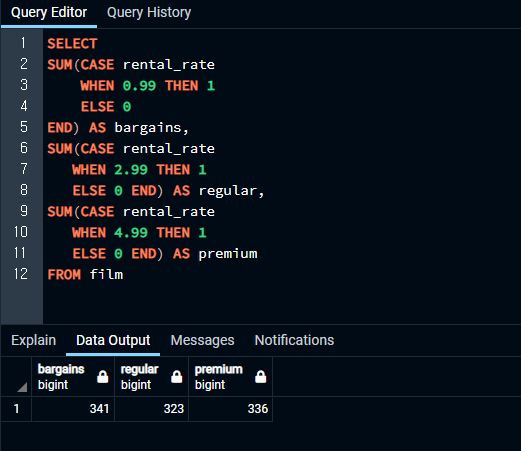Click the lock icon in premium column
This screenshot has width=521, height=451.
261,377
